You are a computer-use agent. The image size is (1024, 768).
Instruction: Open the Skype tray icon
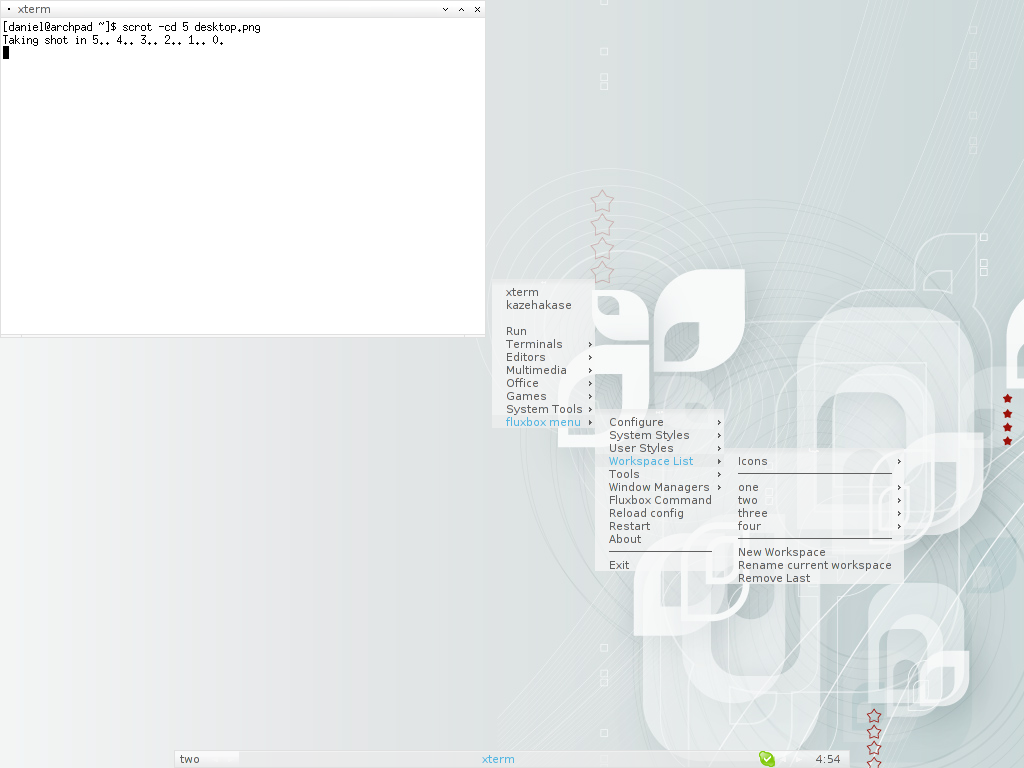[767, 759]
